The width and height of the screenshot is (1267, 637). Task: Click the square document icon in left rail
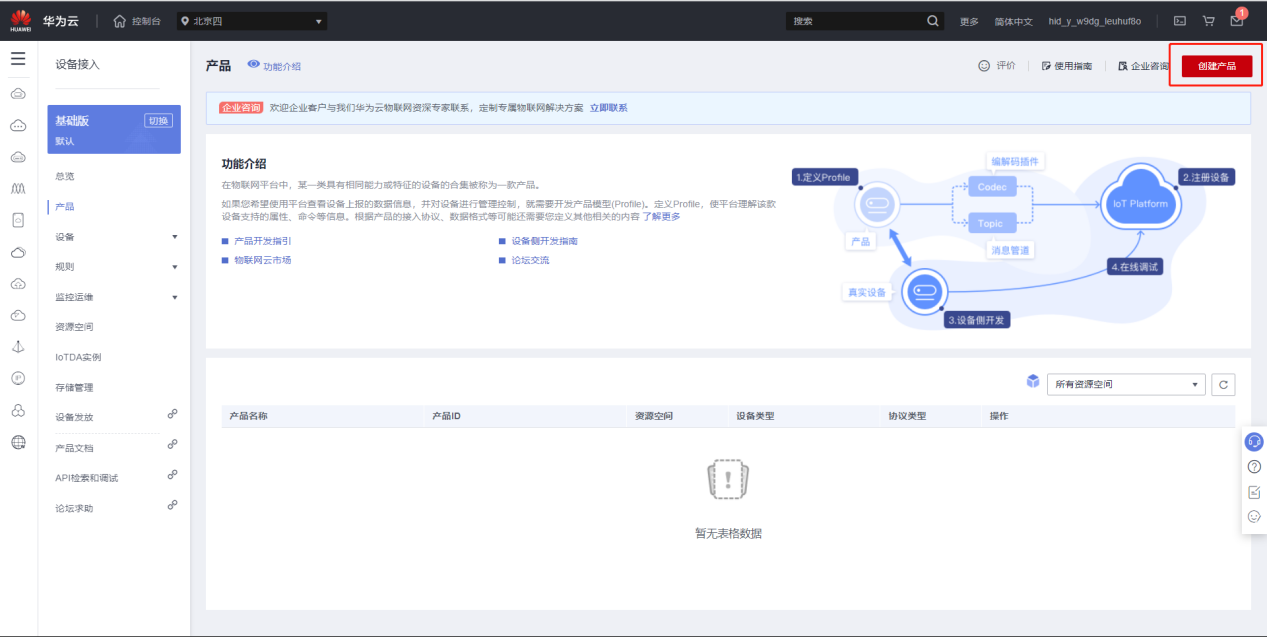(18, 220)
